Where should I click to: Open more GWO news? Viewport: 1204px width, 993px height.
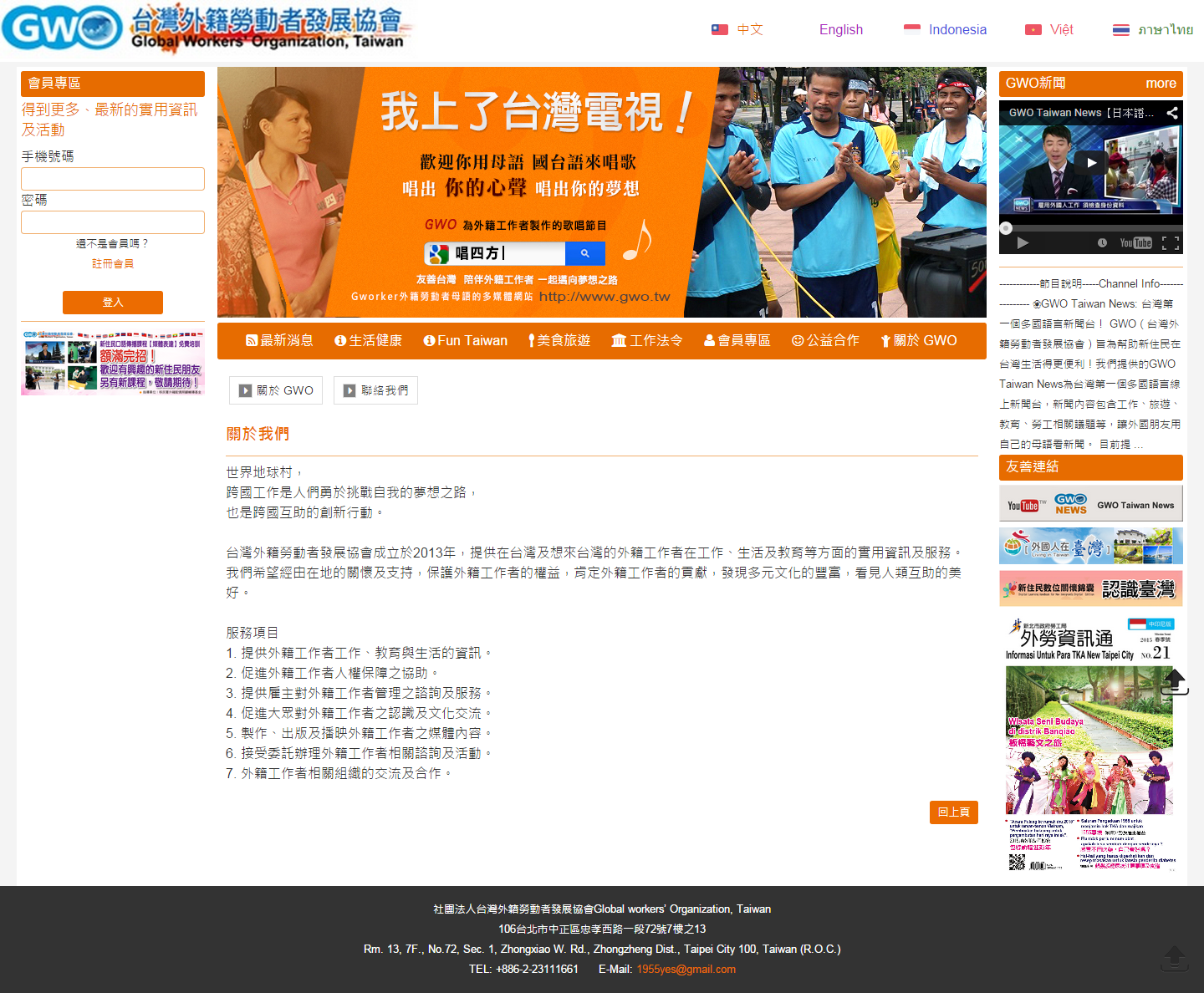point(1161,84)
